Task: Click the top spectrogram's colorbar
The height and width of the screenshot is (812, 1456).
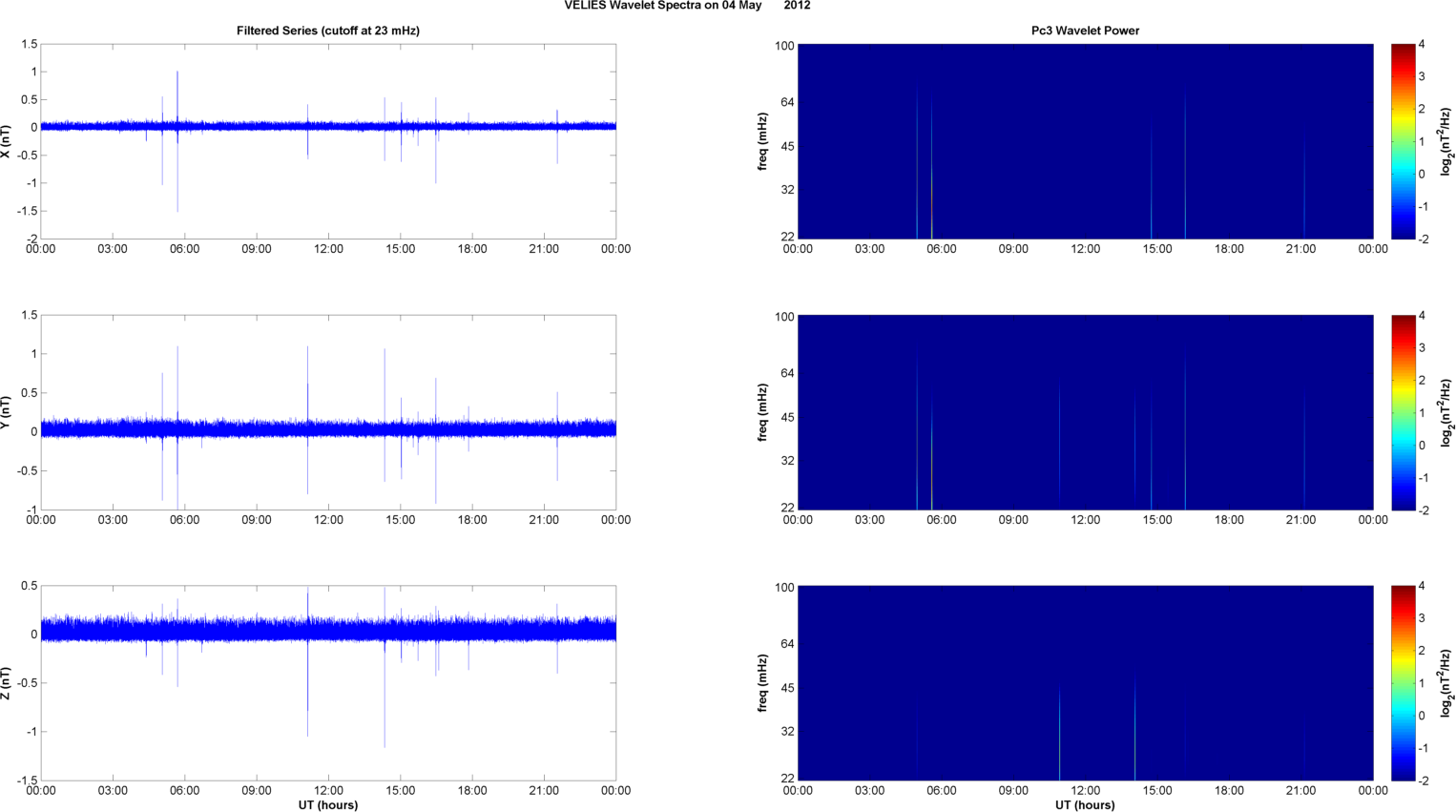Action: point(1403,141)
